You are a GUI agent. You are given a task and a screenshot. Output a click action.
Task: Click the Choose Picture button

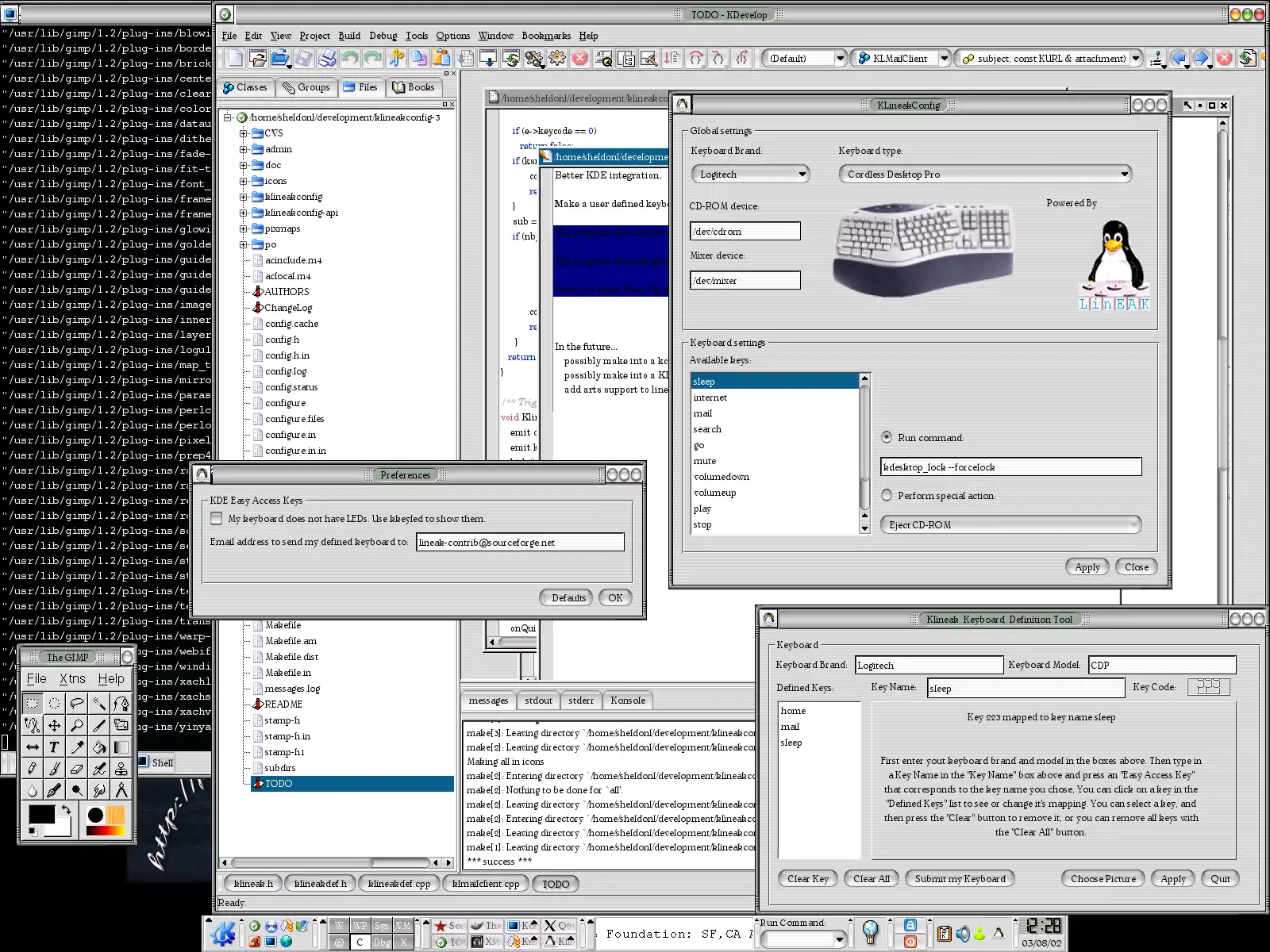(x=1103, y=879)
